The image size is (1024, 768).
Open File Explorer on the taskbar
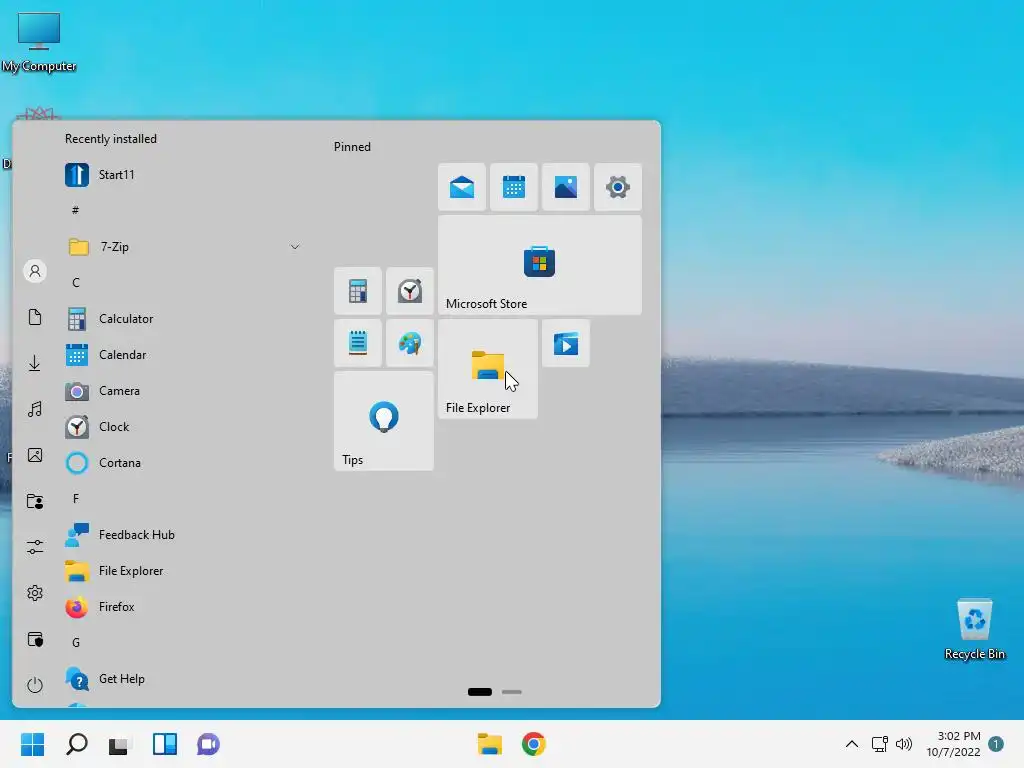(490, 744)
